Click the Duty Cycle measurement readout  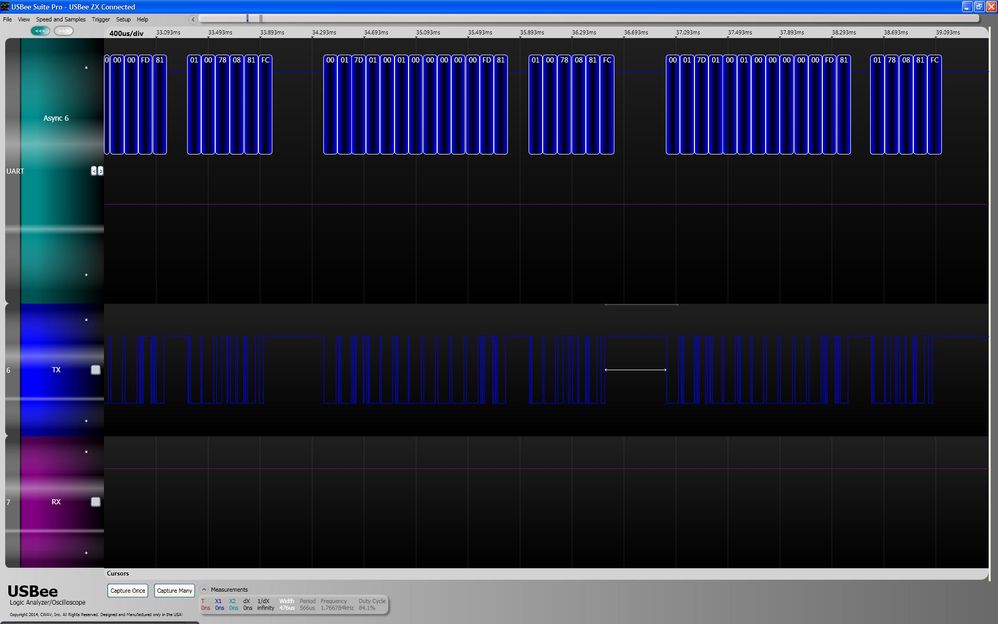pos(372,604)
